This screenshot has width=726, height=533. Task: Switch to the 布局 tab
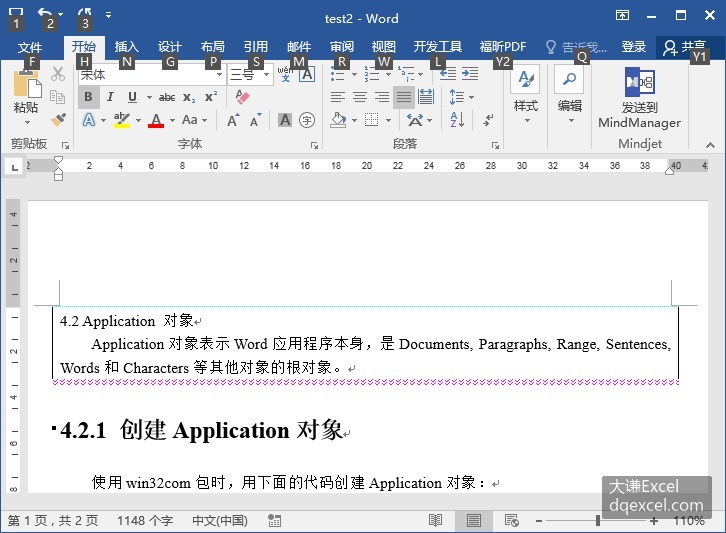point(213,47)
